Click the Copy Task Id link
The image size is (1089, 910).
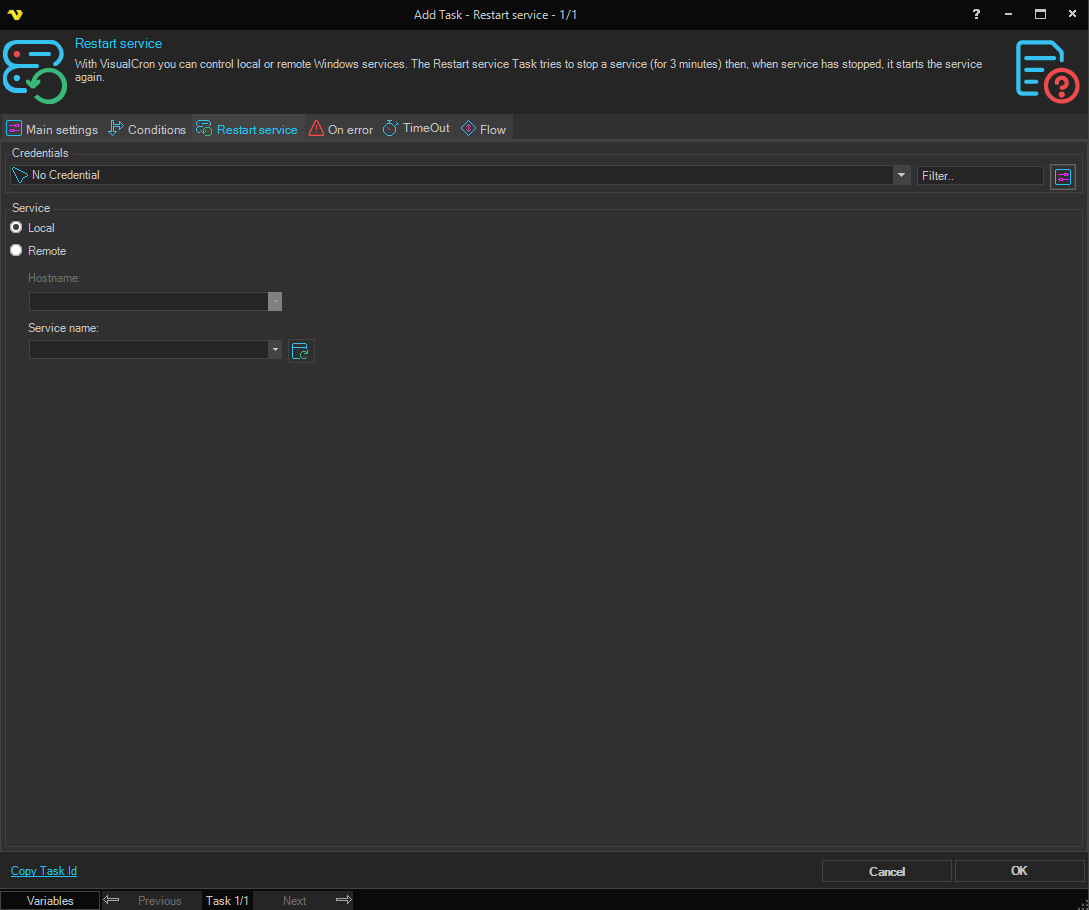click(44, 871)
